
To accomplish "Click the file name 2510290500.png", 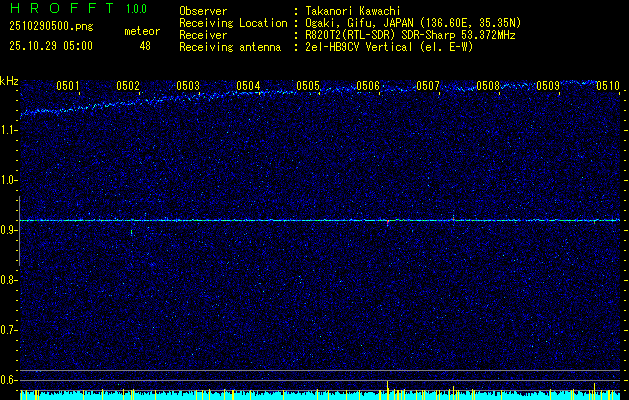I will (51, 26).
